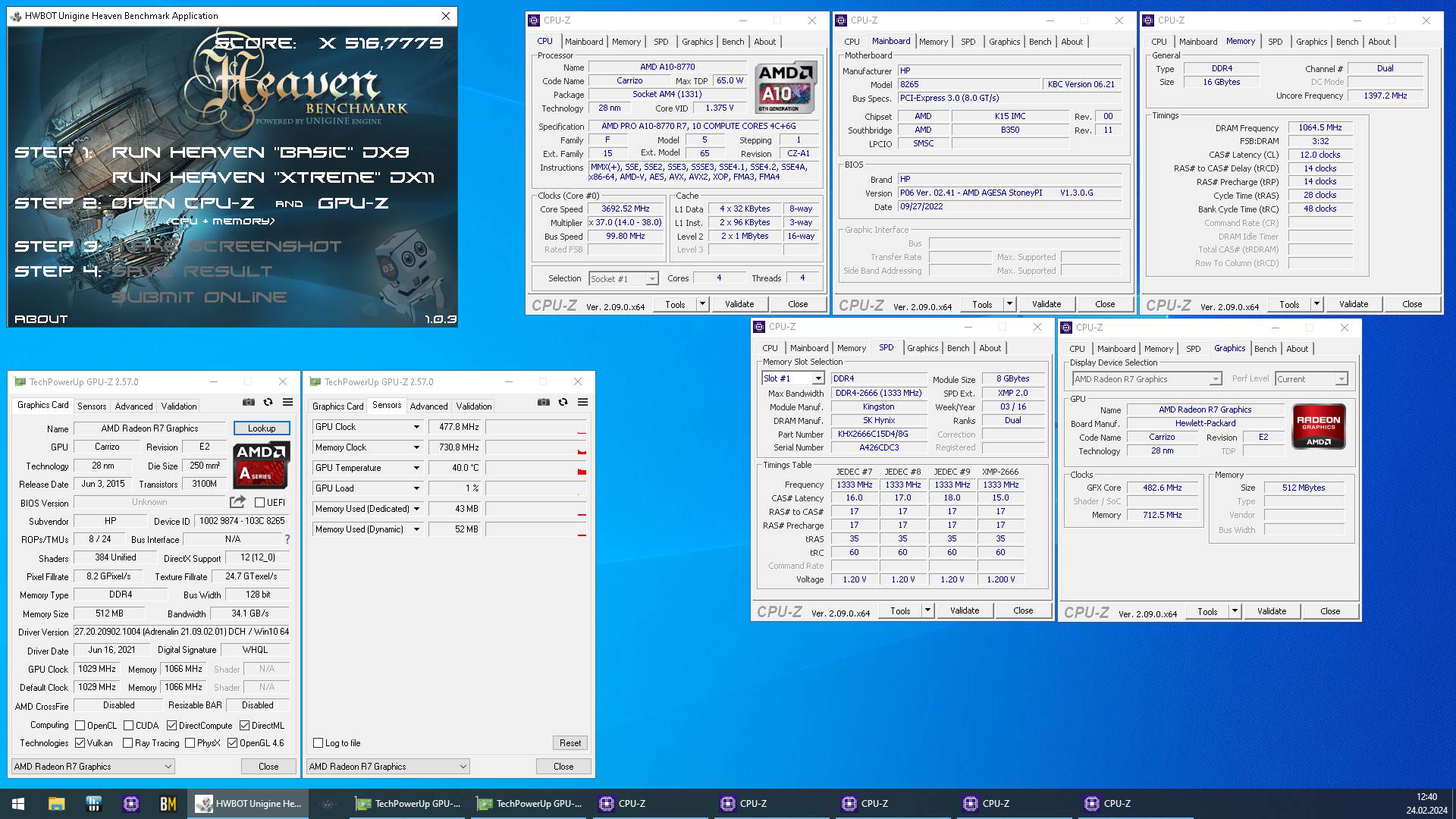Click the AMD A-Series logo in GPU-Z
Screen dimensions: 1456x819
pyautogui.click(x=260, y=465)
